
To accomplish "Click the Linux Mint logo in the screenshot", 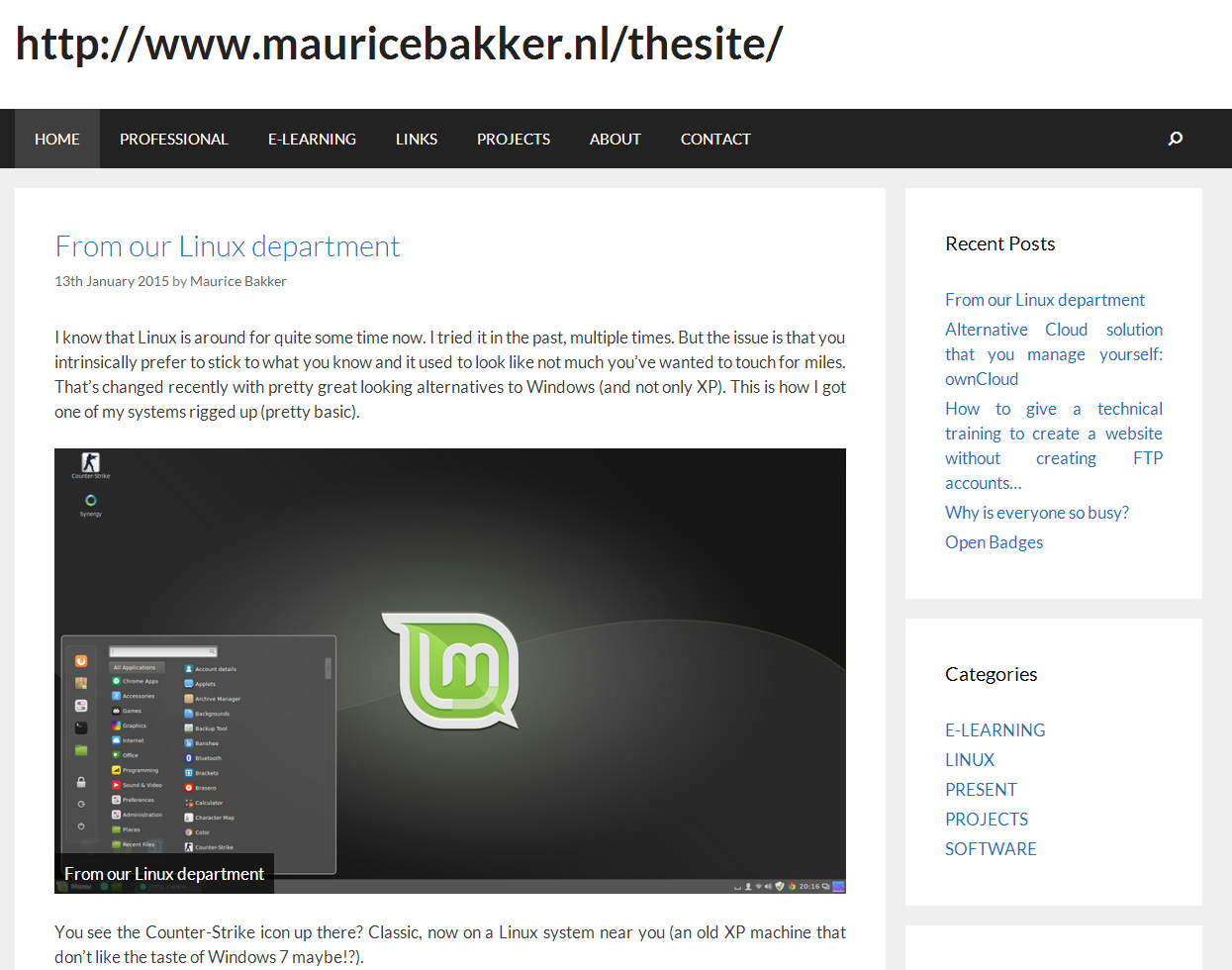I will (x=450, y=671).
